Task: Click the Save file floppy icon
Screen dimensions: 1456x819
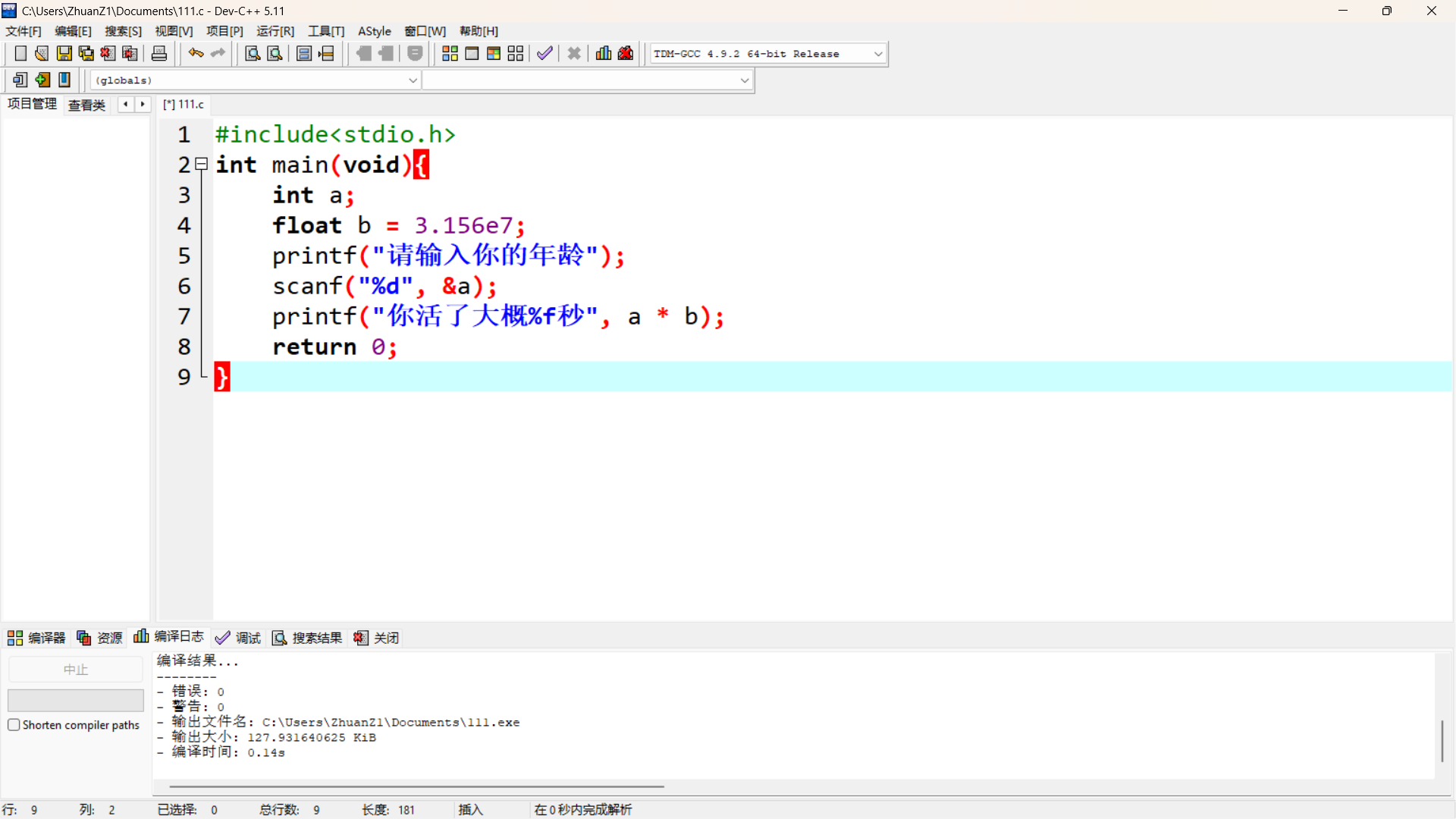Action: tap(64, 53)
